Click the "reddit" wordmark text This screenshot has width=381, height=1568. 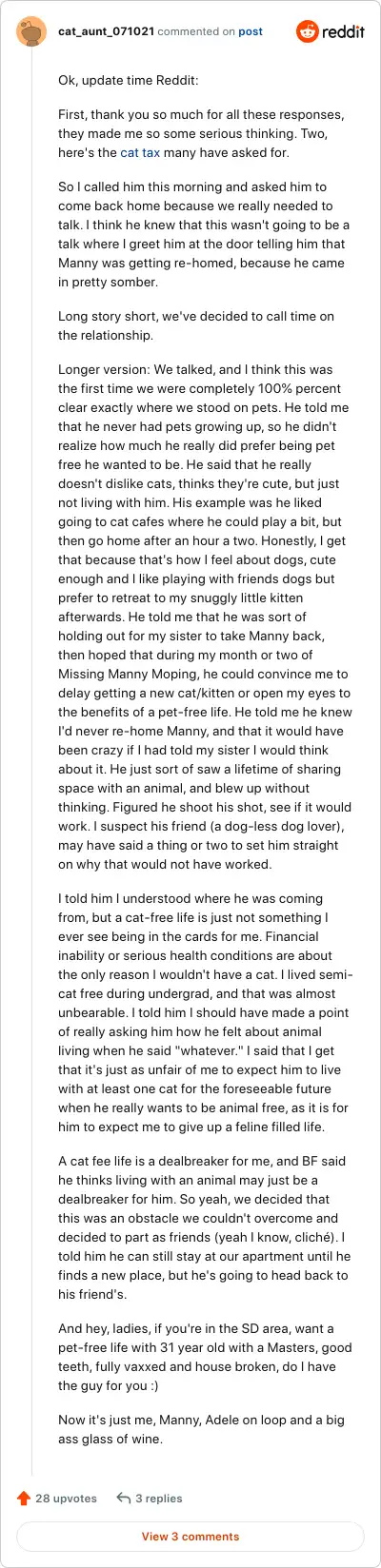344,31
